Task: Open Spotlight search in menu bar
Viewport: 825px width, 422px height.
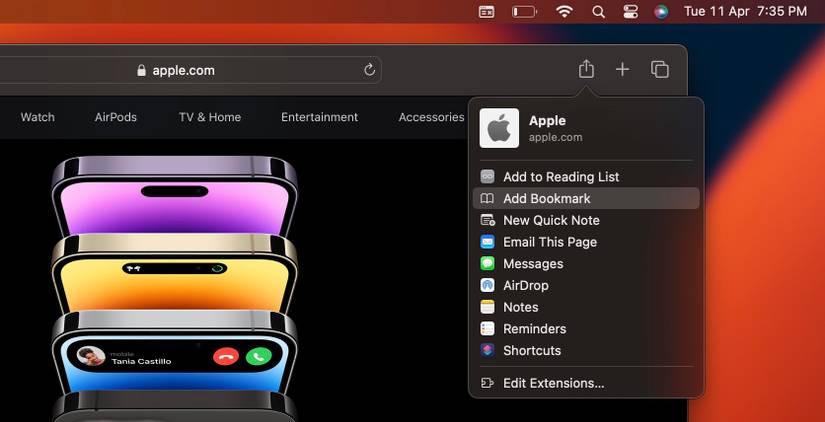Action: (x=598, y=12)
